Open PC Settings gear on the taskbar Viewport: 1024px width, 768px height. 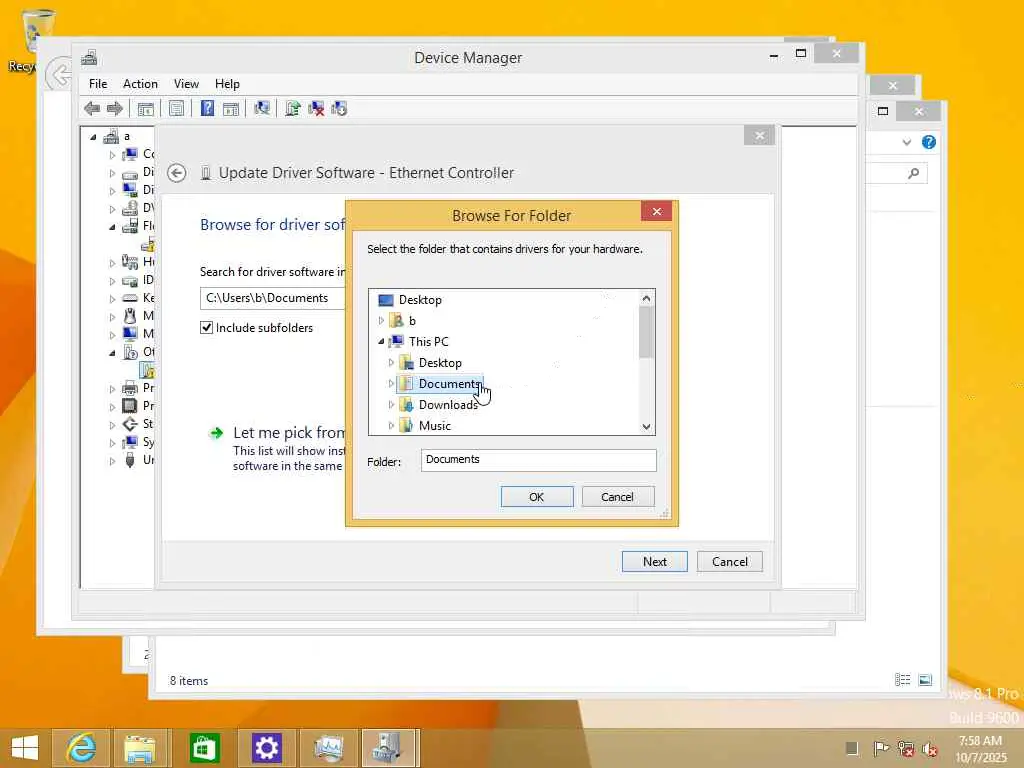coord(266,748)
